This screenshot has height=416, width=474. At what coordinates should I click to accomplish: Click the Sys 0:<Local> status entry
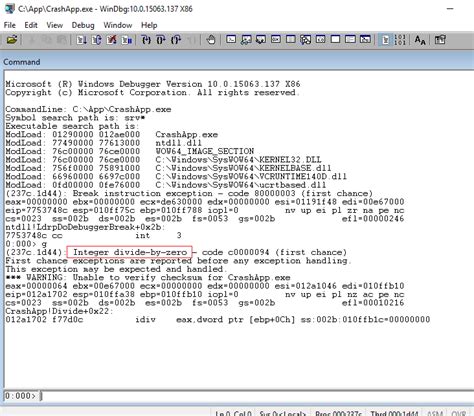click(x=283, y=413)
